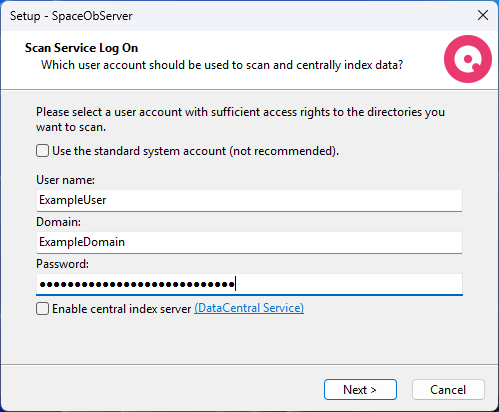Click the 'Setup - SpaceObServer' title bar text
This screenshot has height=412, width=499.
[x=71, y=16]
